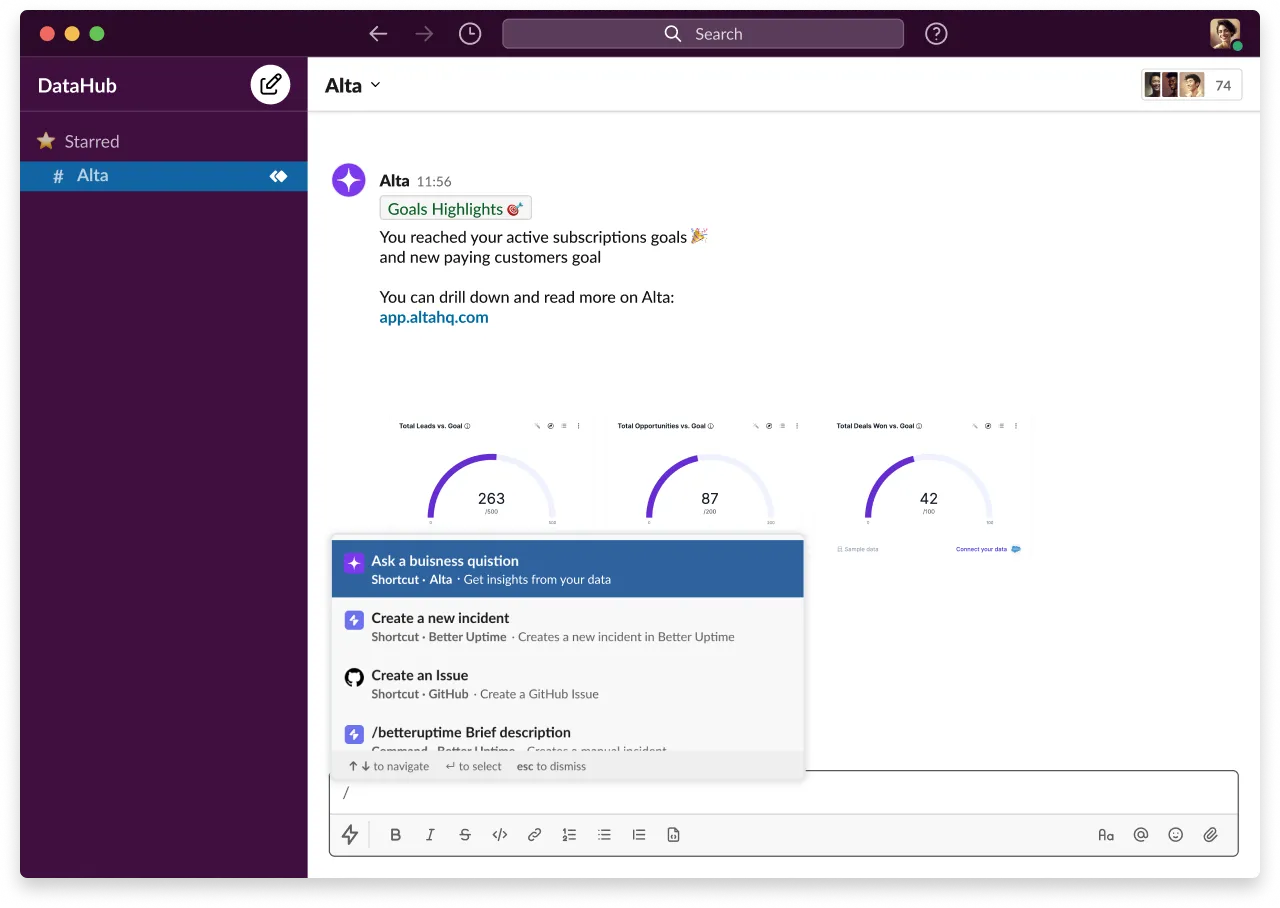Select the Alta channel in sidebar
The height and width of the screenshot is (908, 1280).
click(x=93, y=176)
